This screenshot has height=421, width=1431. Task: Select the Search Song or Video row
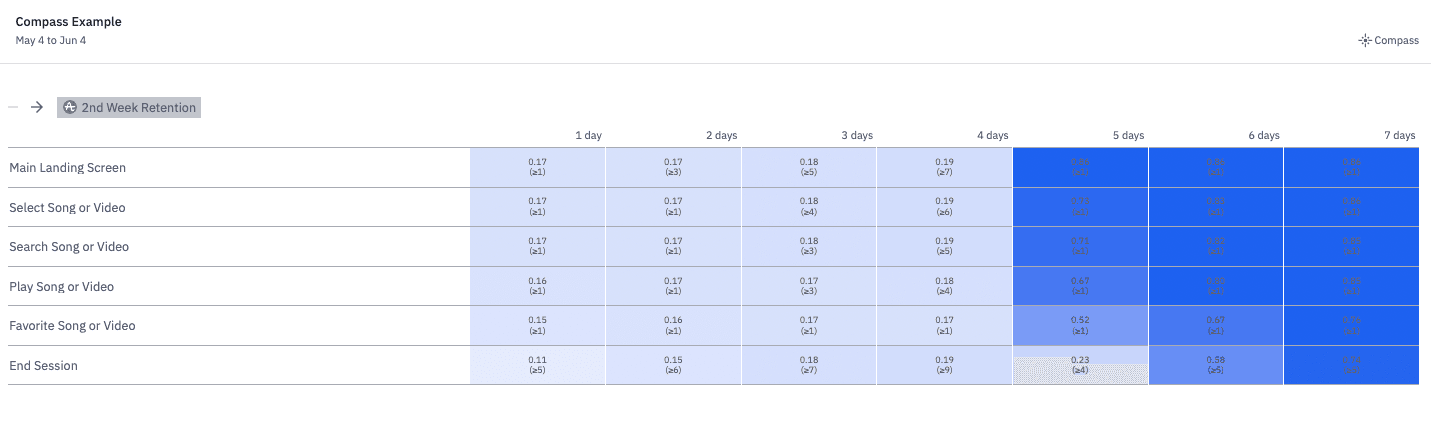[69, 247]
